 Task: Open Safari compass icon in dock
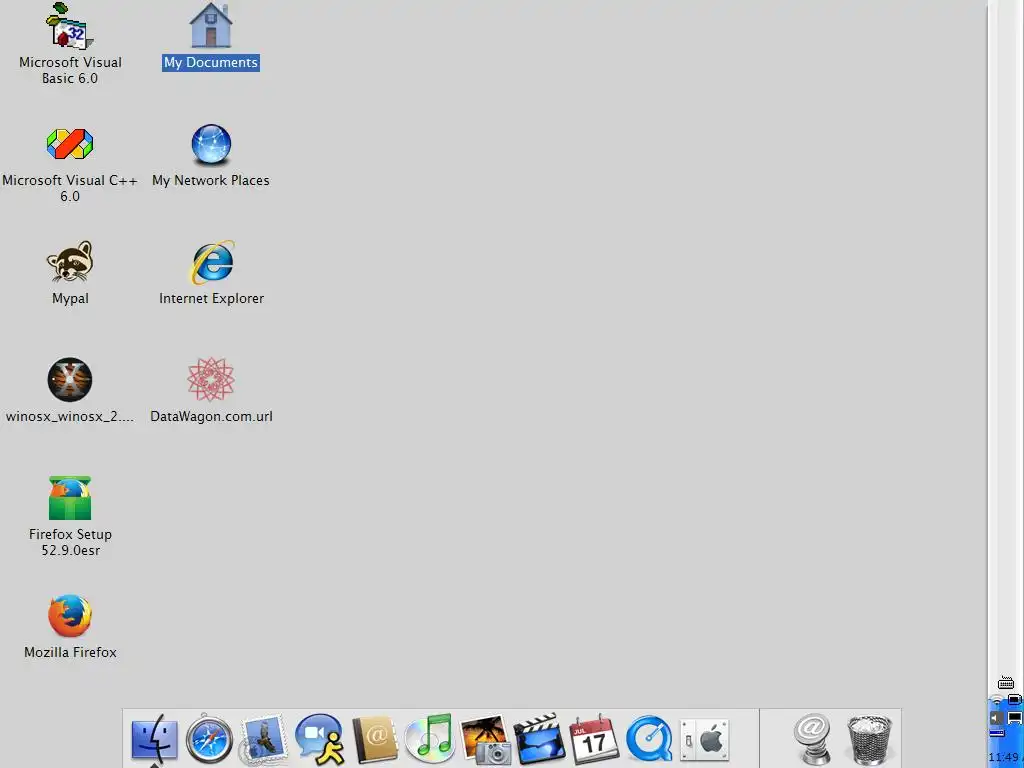(209, 739)
